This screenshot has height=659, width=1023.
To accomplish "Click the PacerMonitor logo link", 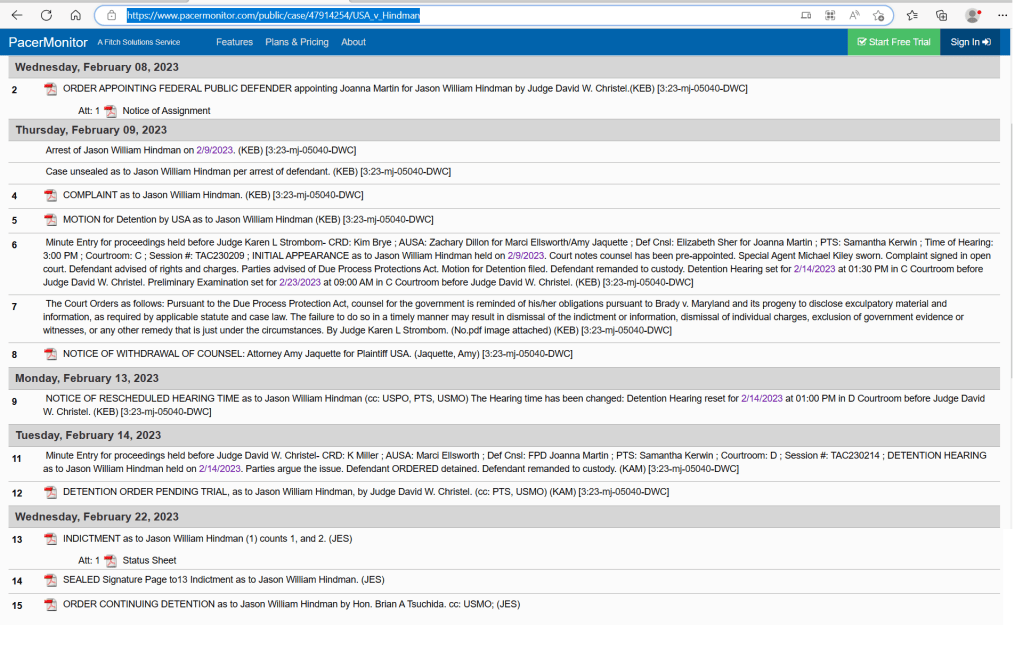I will (48, 42).
